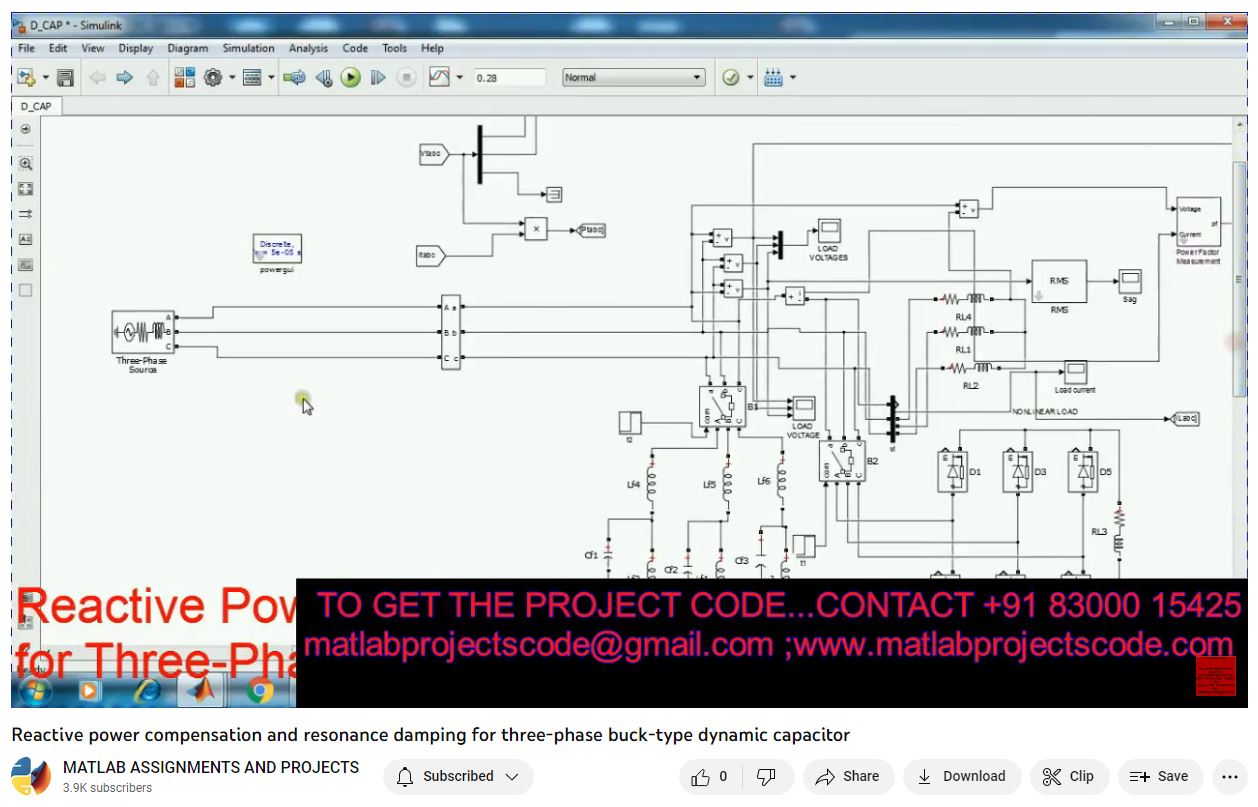Click the Share button
The height and width of the screenshot is (807, 1258).
tap(847, 776)
